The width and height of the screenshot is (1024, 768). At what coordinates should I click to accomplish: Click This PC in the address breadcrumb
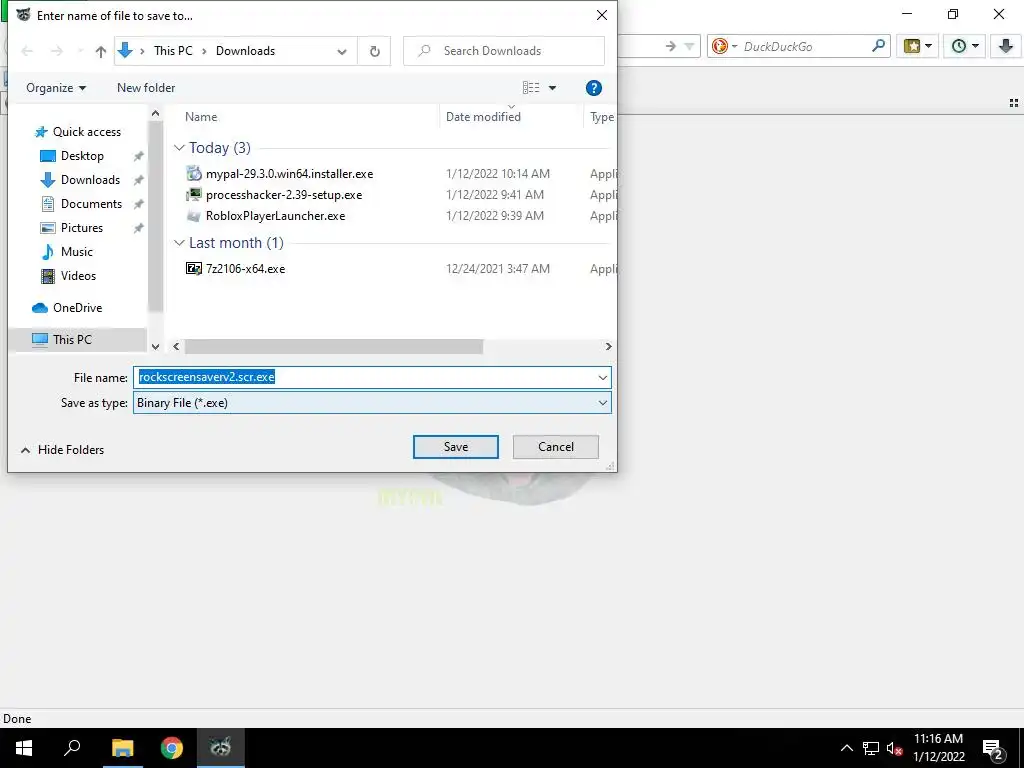[x=173, y=51]
